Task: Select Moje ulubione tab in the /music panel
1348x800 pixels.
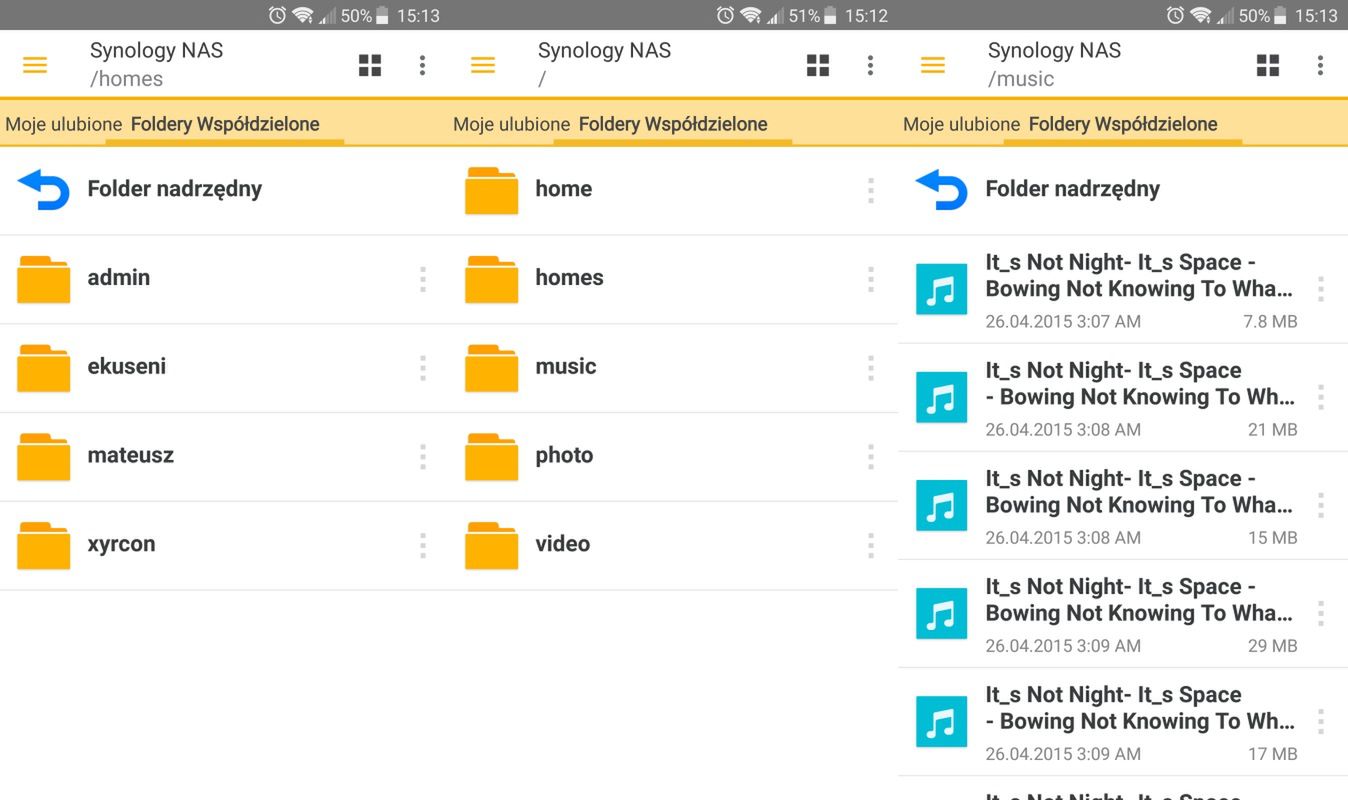Action: point(961,125)
